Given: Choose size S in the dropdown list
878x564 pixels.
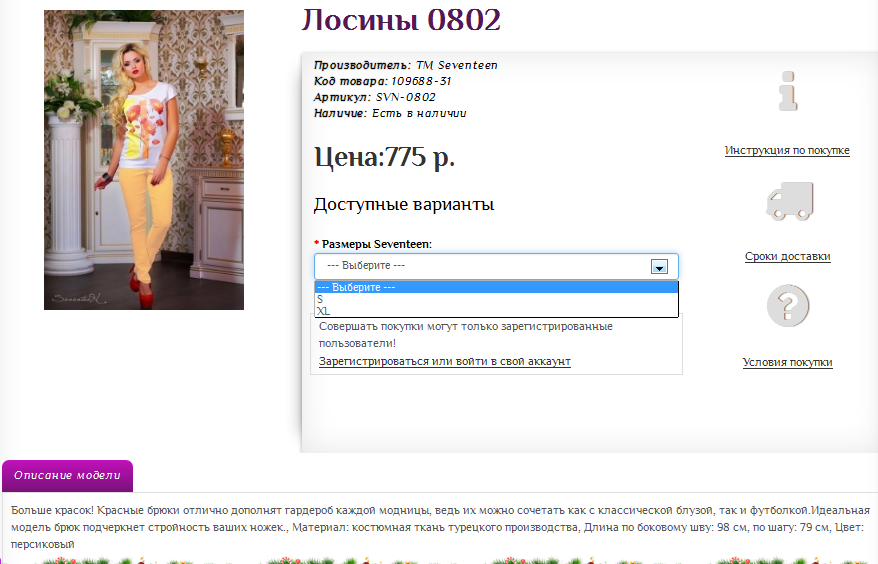Looking at the screenshot, I should (496, 299).
